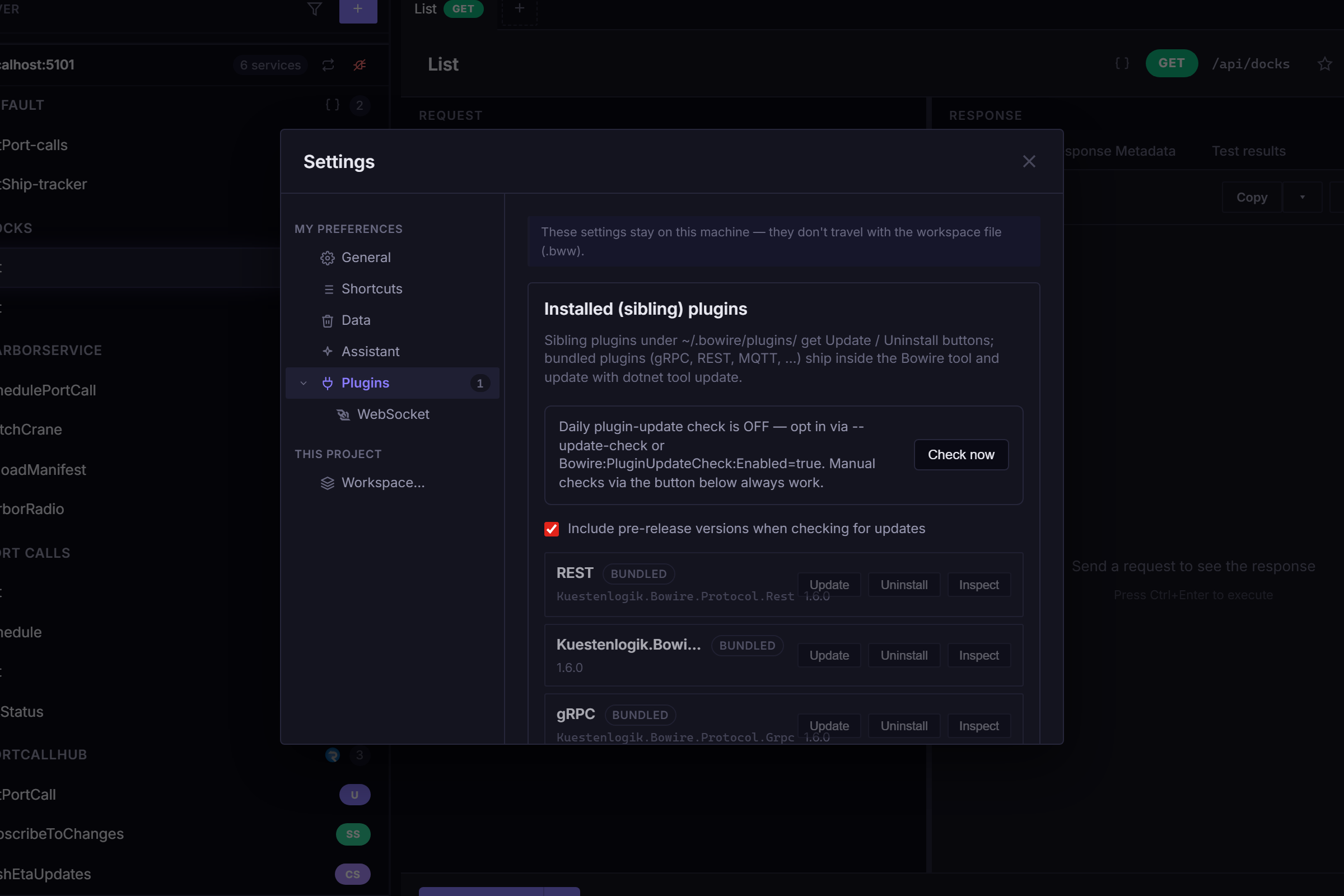Select Port-calls in sidebar
This screenshot has width=1344, height=896.
click(194, 145)
